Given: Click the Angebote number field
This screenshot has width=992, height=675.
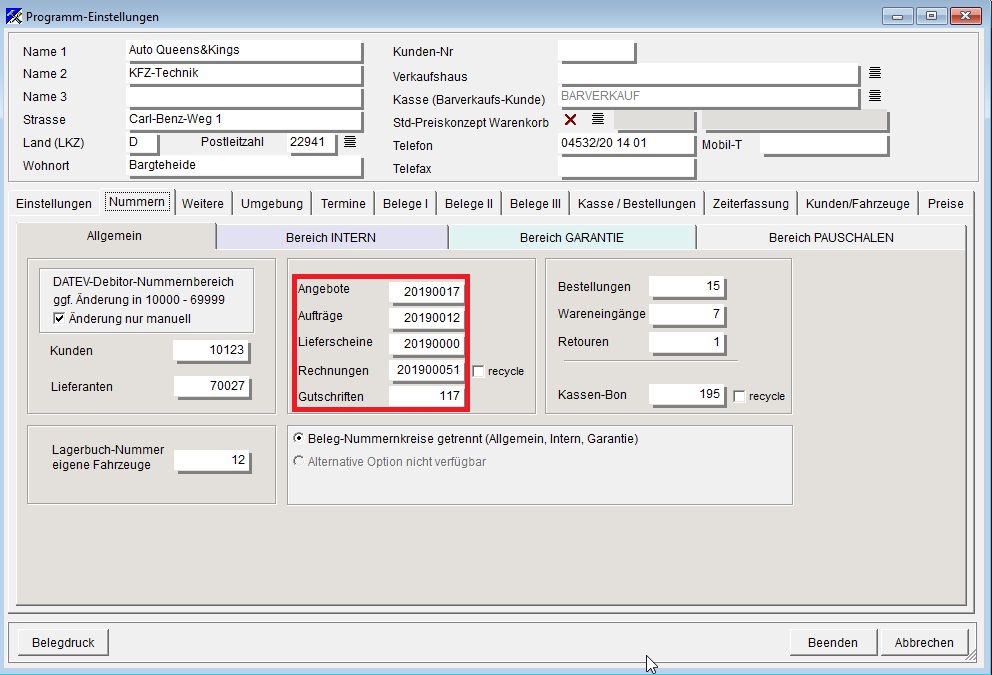Looking at the screenshot, I should pos(427,291).
